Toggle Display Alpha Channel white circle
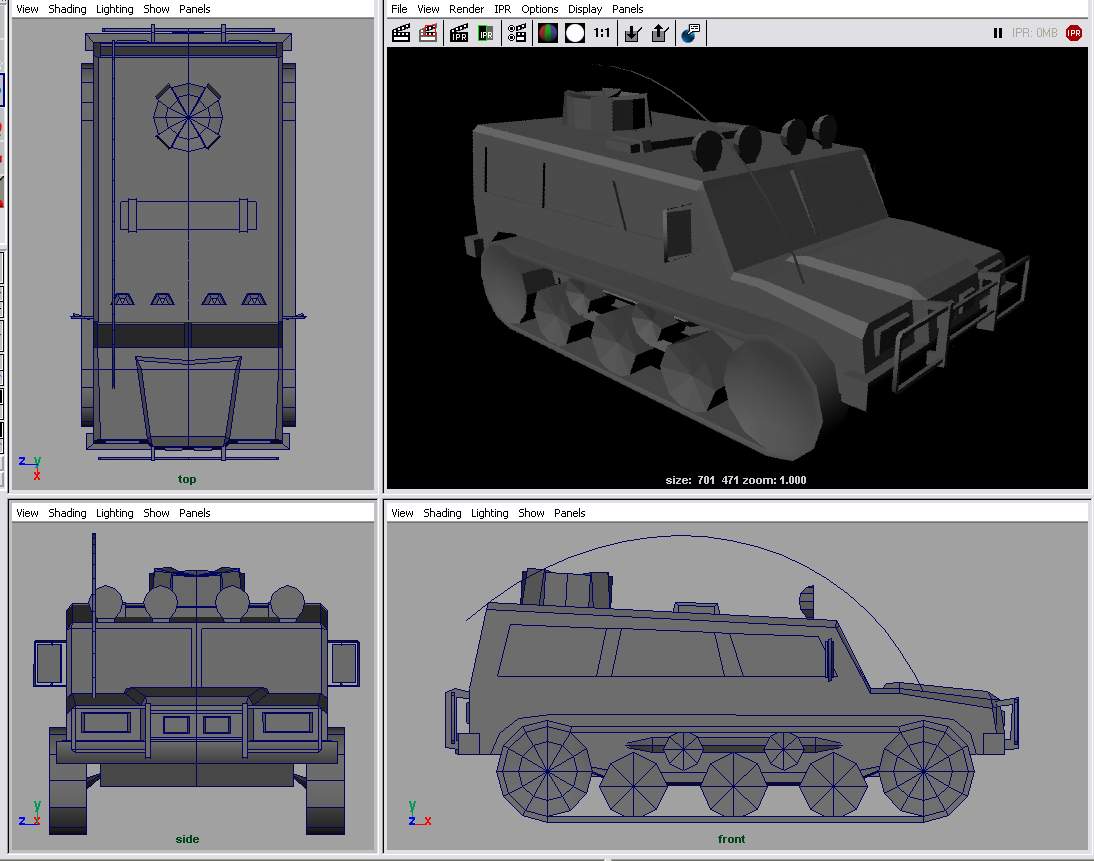The width and height of the screenshot is (1094, 861). pos(575,33)
